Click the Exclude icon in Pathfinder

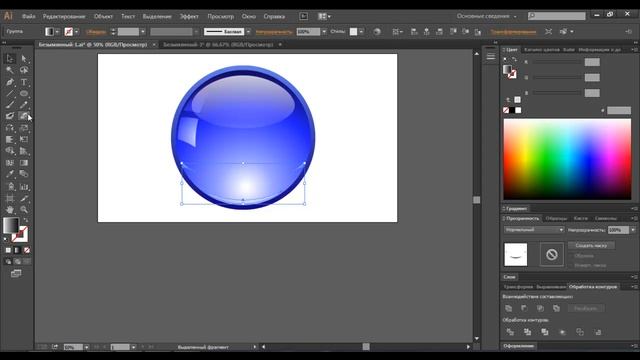556,308
